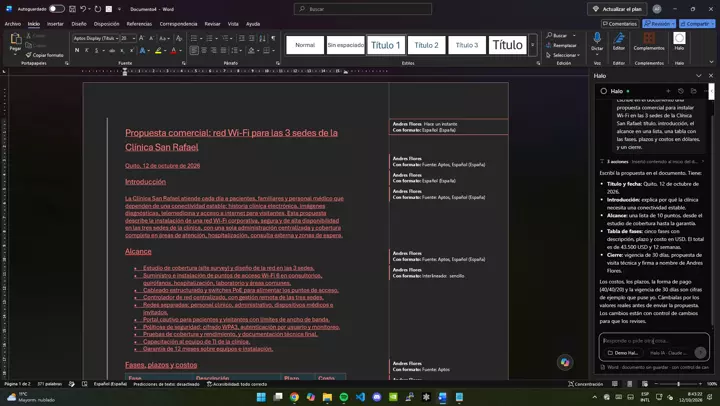Open the folder icon in Halo header
The image size is (720, 406).
(693, 91)
